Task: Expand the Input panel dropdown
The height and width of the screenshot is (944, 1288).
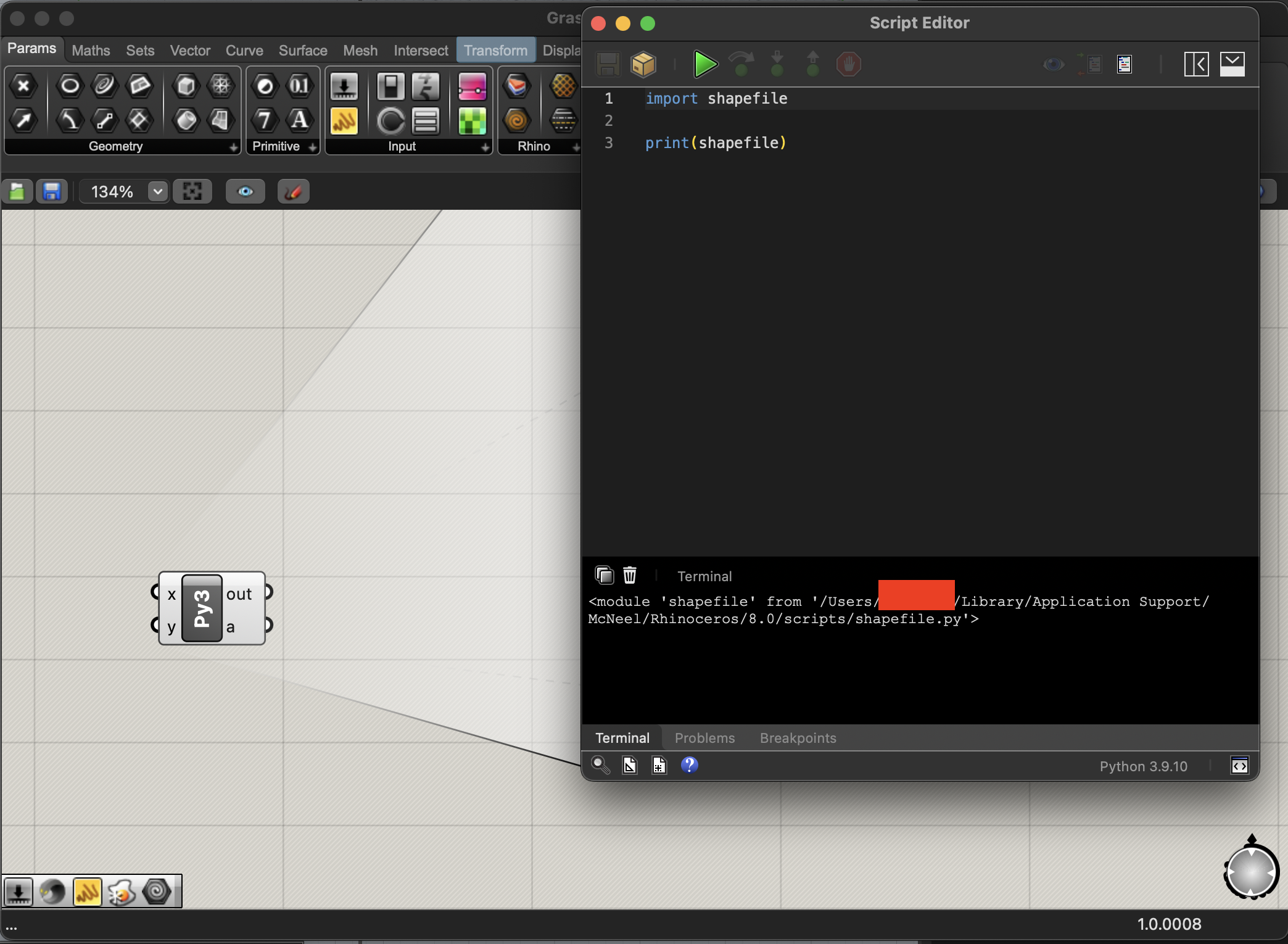Action: [485, 147]
